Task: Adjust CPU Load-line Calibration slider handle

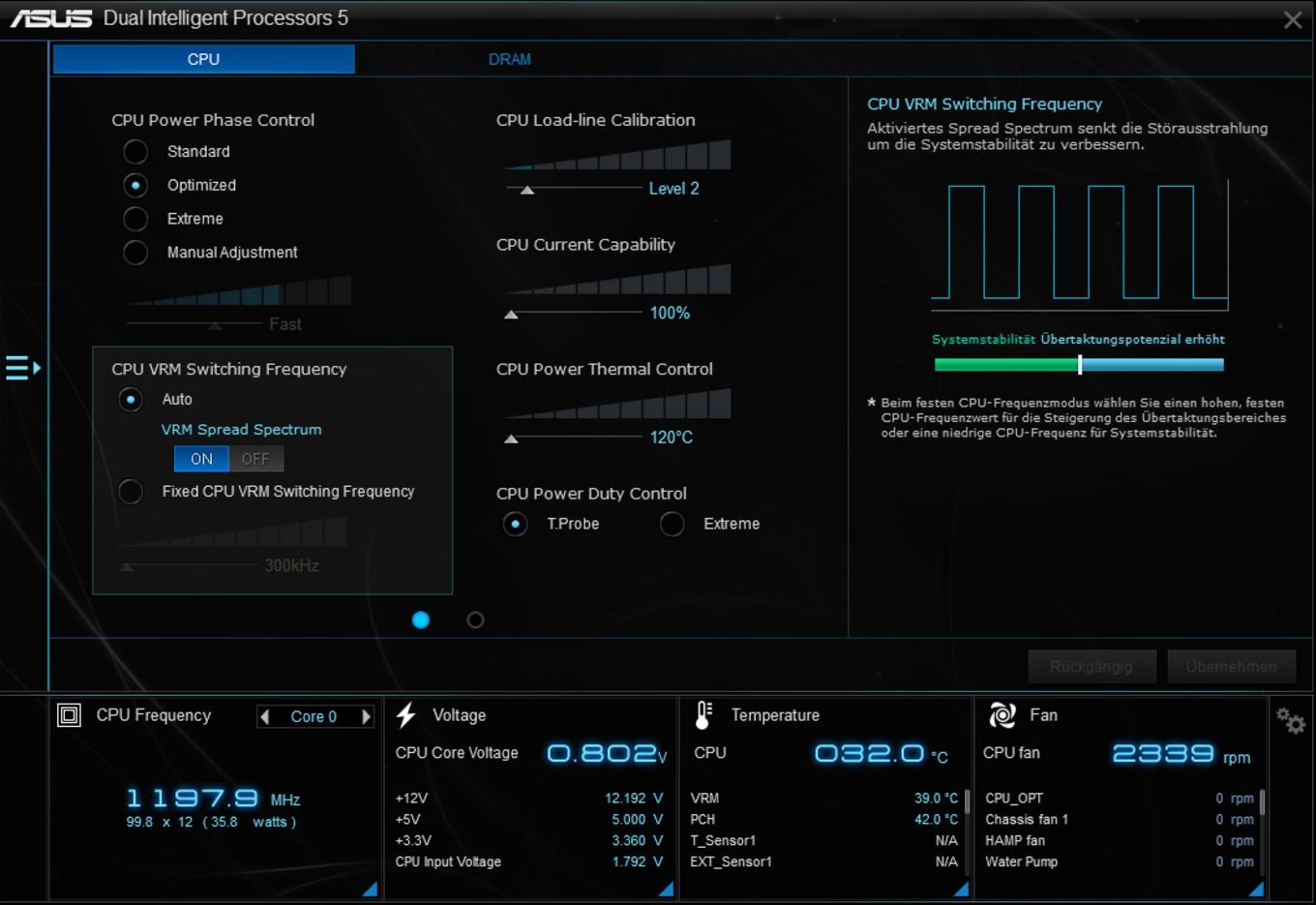Action: pos(527,190)
